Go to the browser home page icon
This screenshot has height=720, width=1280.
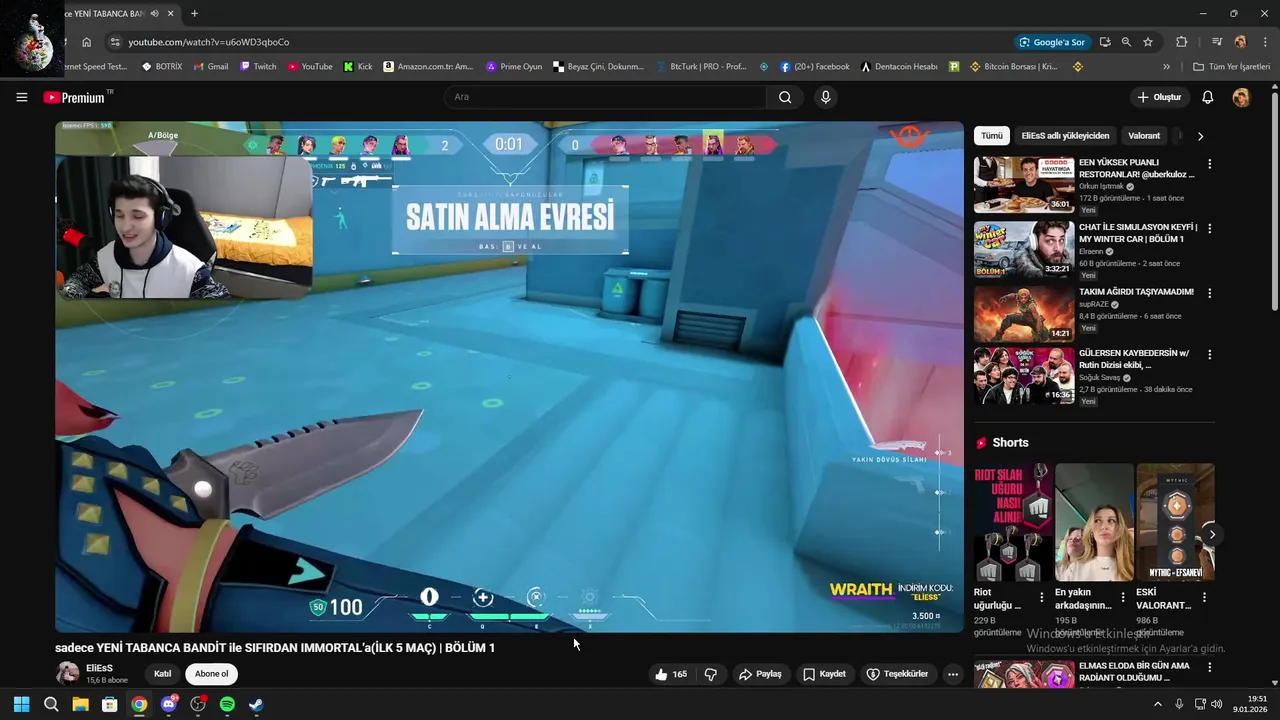coord(86,42)
